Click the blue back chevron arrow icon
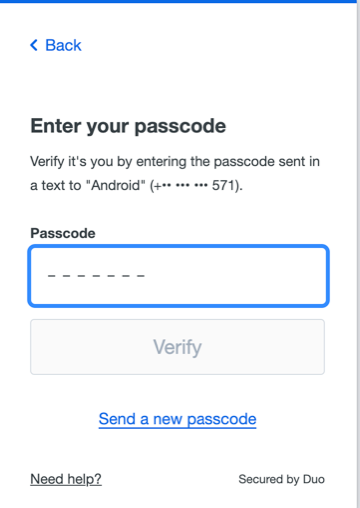This screenshot has height=508, width=360. point(34,45)
